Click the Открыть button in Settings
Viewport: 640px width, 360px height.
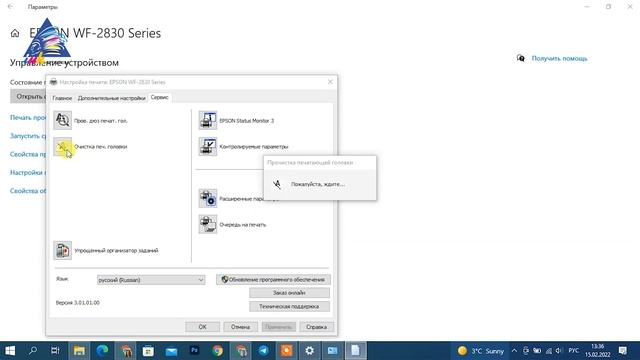[28, 97]
